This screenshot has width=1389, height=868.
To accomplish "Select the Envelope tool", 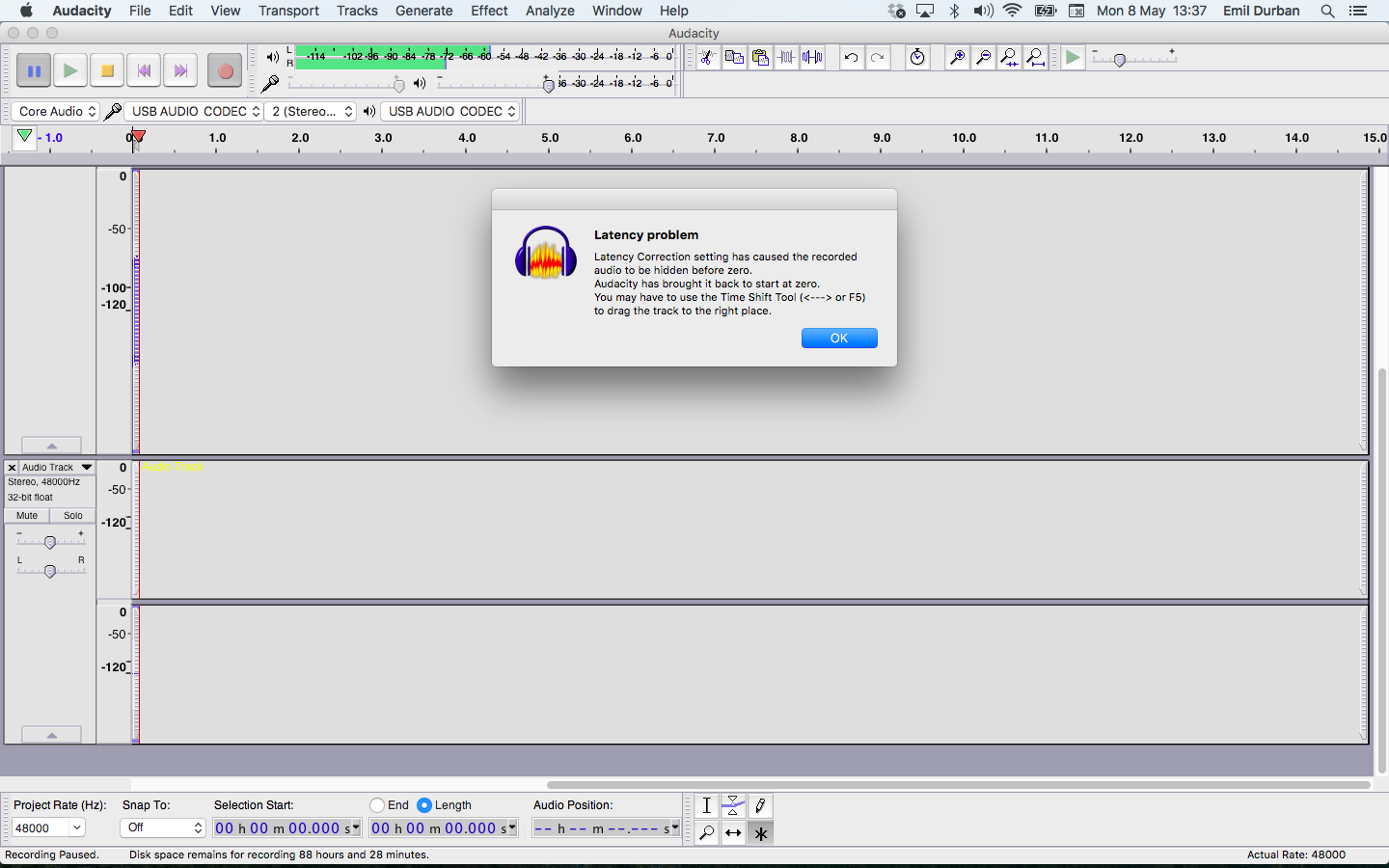I will 733,806.
